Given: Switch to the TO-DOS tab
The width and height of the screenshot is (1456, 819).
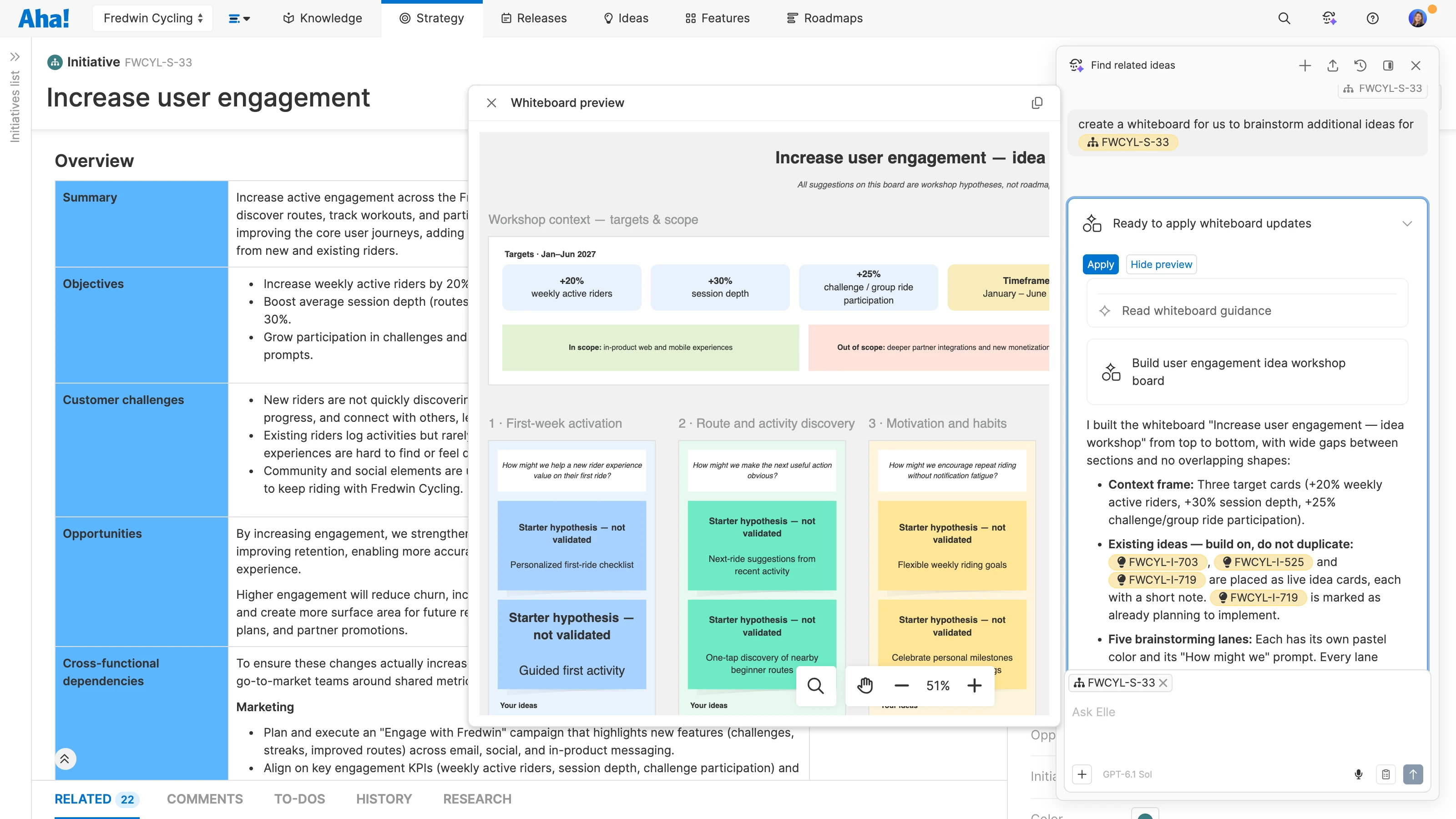Looking at the screenshot, I should [299, 799].
